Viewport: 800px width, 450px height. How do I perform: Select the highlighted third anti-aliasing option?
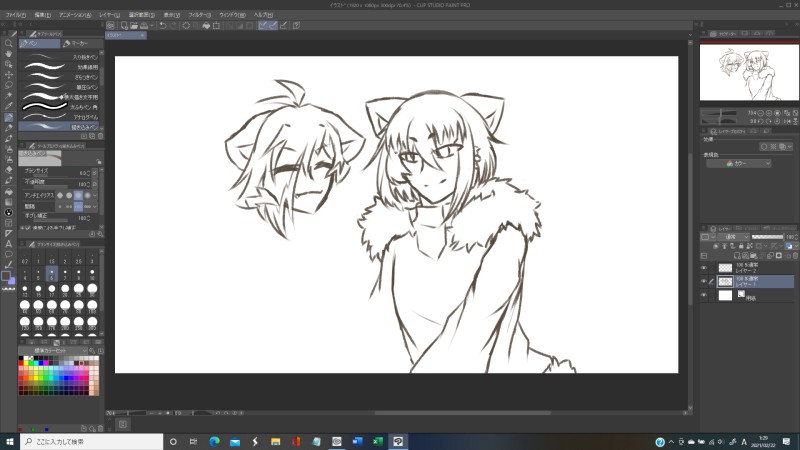pyautogui.click(x=78, y=195)
